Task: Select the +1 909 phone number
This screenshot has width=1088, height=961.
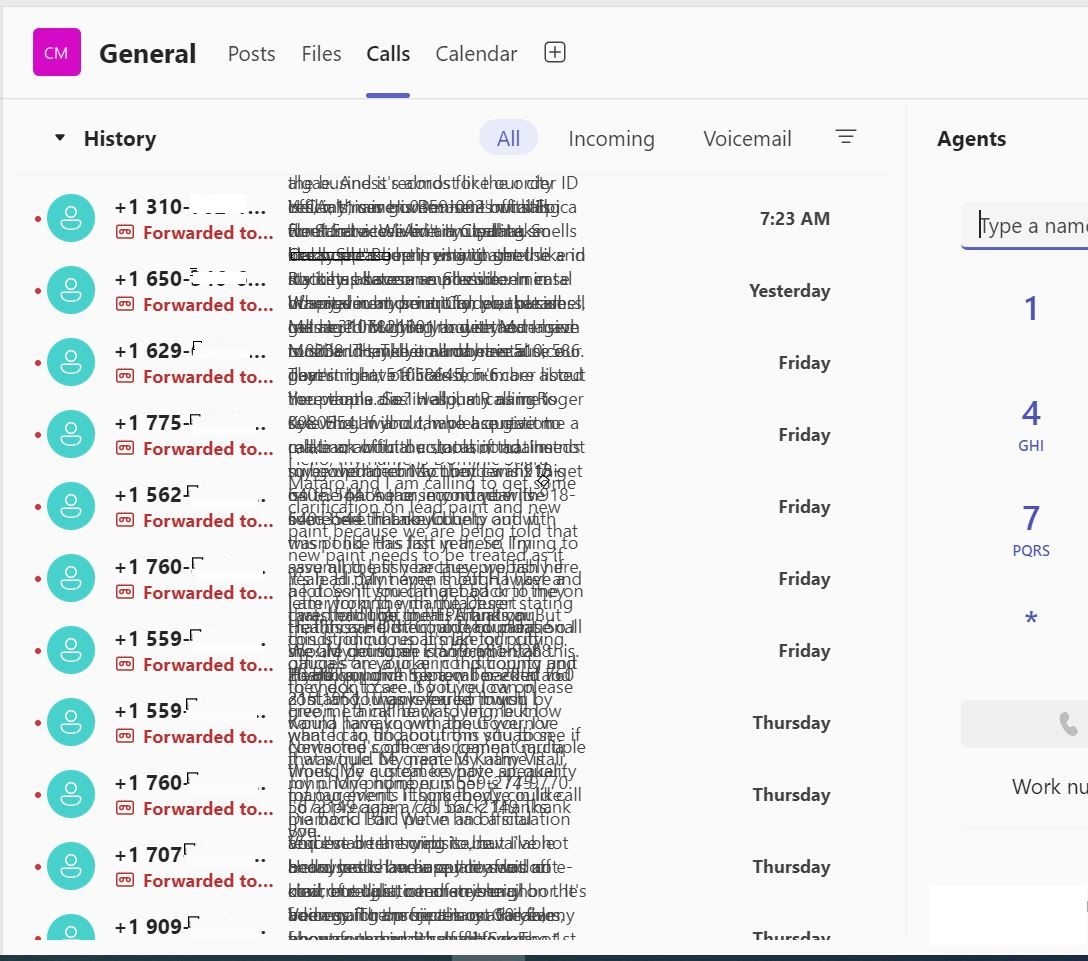Action: point(191,927)
